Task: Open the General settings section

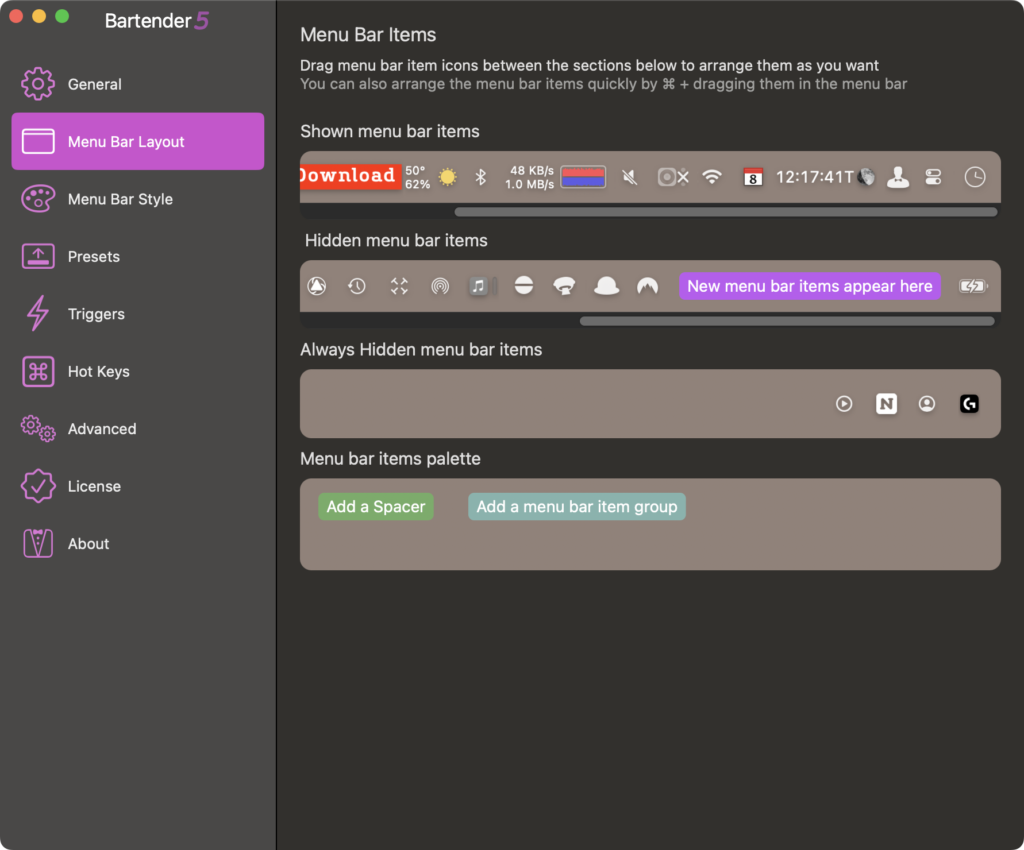Action: (x=94, y=84)
